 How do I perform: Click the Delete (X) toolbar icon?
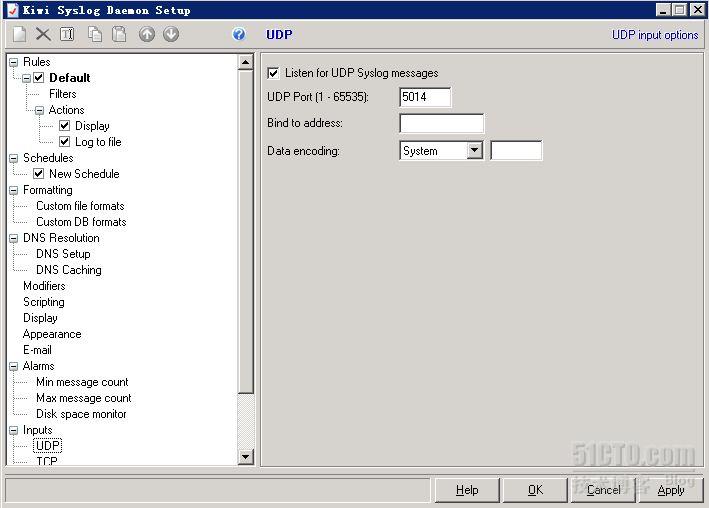coord(43,34)
